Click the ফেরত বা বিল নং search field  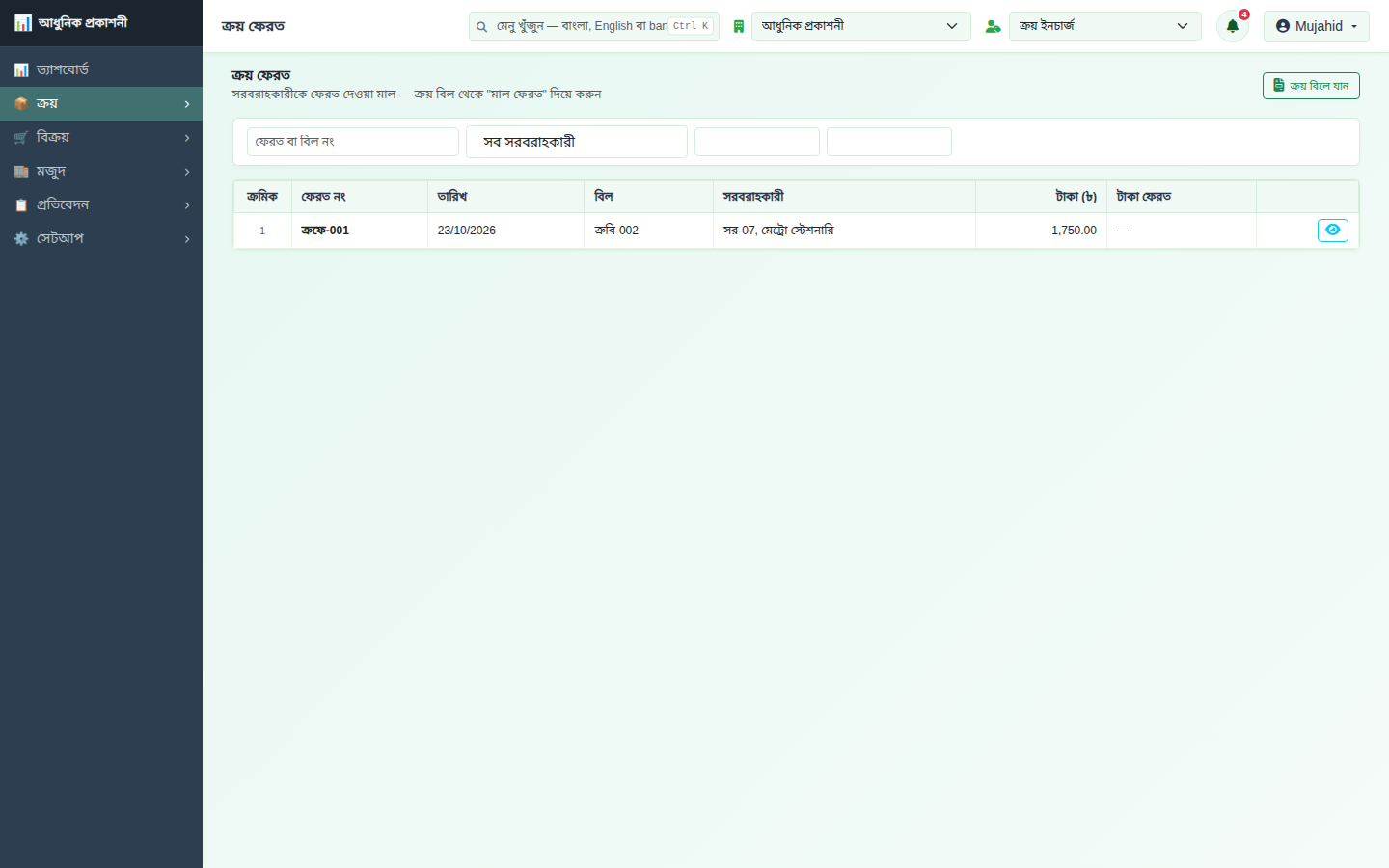(x=353, y=142)
